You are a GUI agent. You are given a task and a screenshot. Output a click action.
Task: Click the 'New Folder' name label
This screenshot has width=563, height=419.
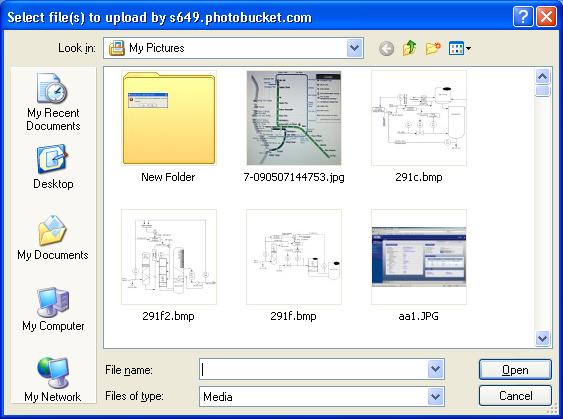click(168, 177)
